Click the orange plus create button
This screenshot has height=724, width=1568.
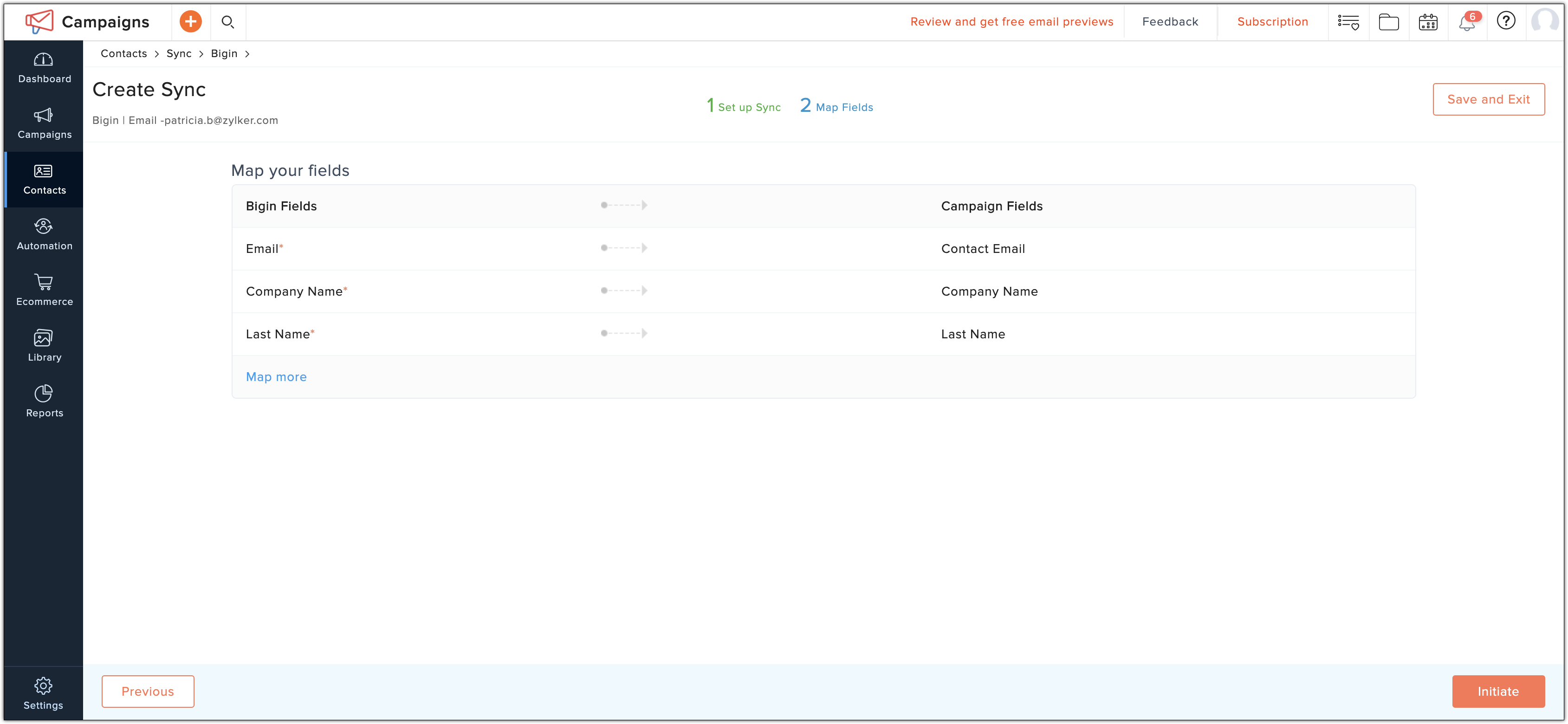[x=190, y=22]
